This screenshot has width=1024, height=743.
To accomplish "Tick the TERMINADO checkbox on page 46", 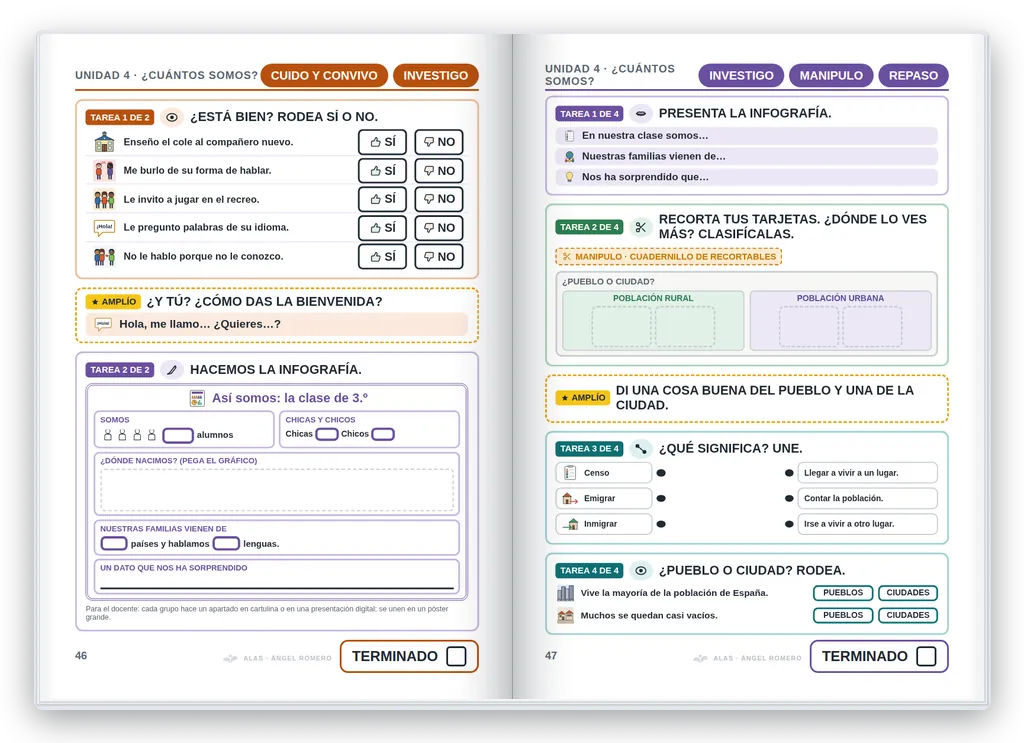I will tap(456, 656).
